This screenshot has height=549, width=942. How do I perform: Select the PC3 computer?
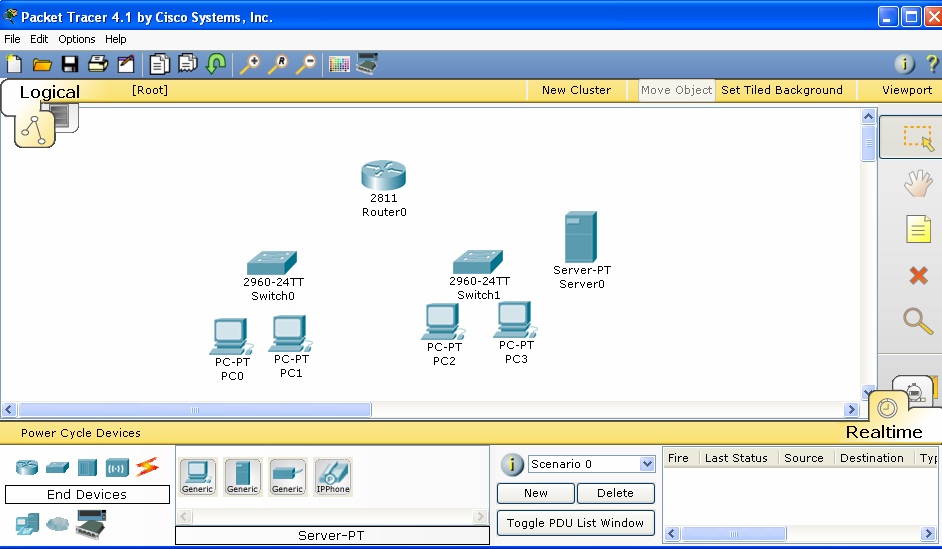click(x=515, y=320)
